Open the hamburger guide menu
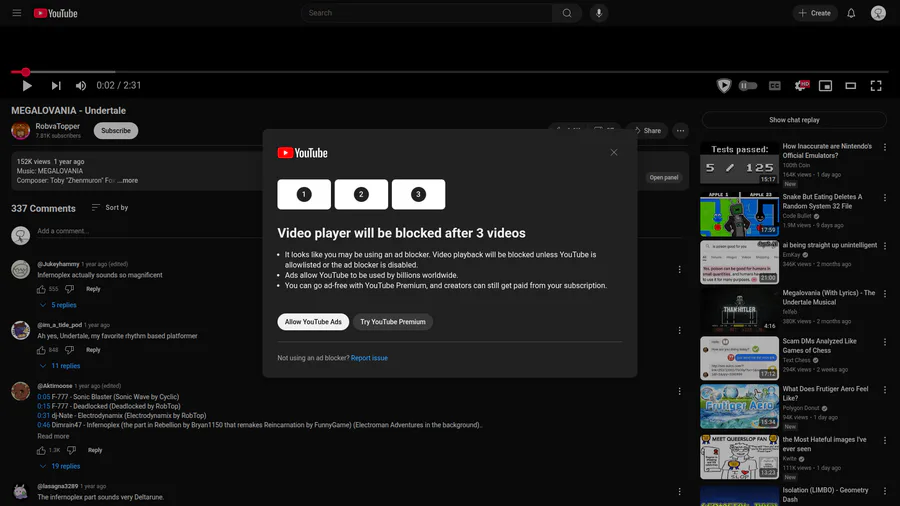900x506 pixels. [x=17, y=13]
